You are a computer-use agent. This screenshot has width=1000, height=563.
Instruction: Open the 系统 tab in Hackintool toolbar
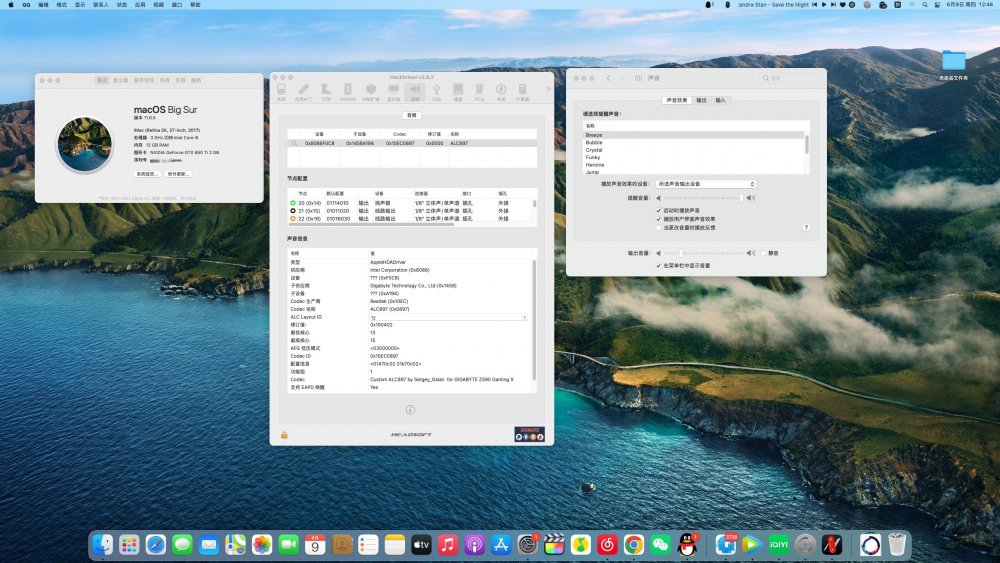(x=281, y=92)
